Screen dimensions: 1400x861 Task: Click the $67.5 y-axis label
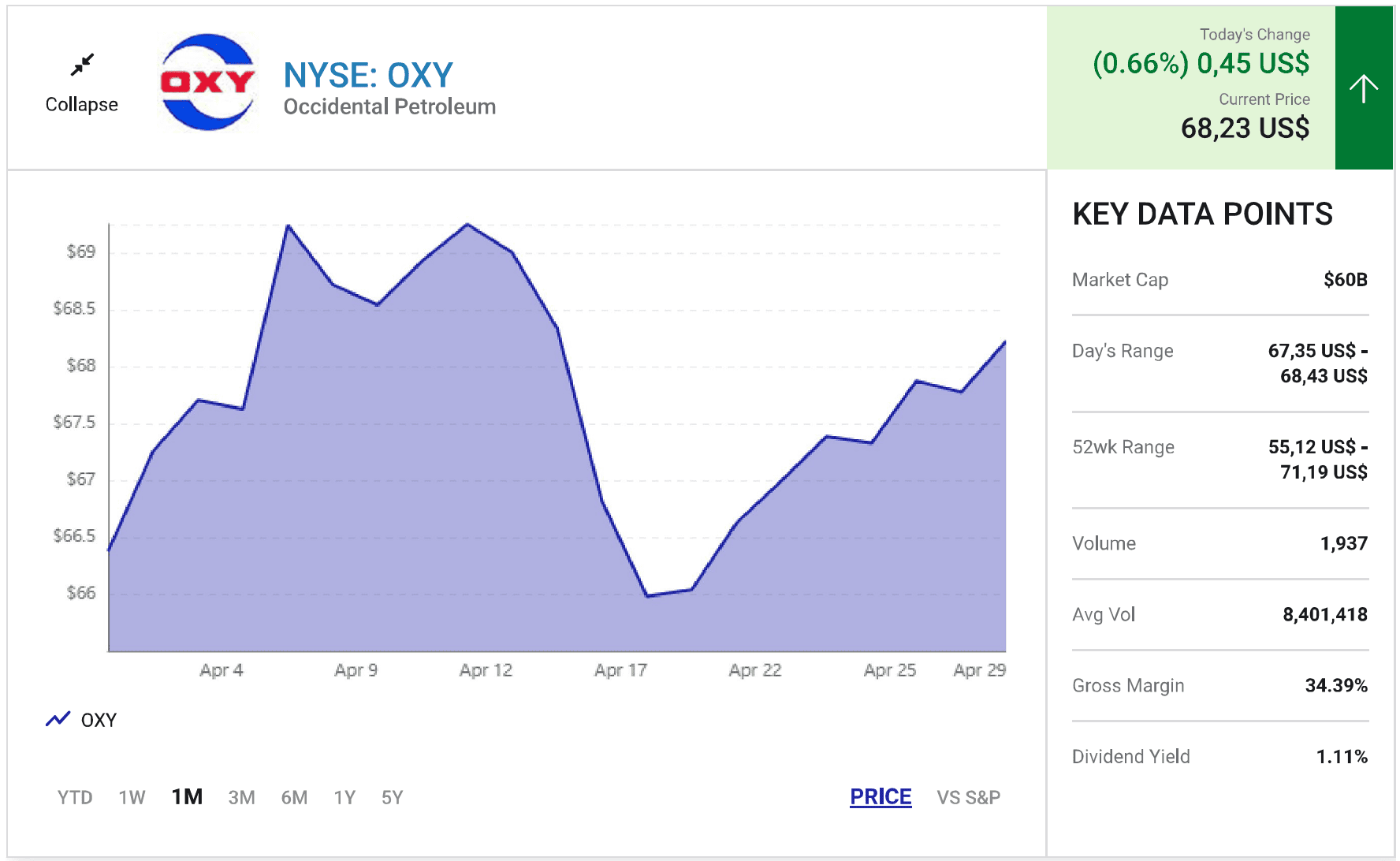74,422
